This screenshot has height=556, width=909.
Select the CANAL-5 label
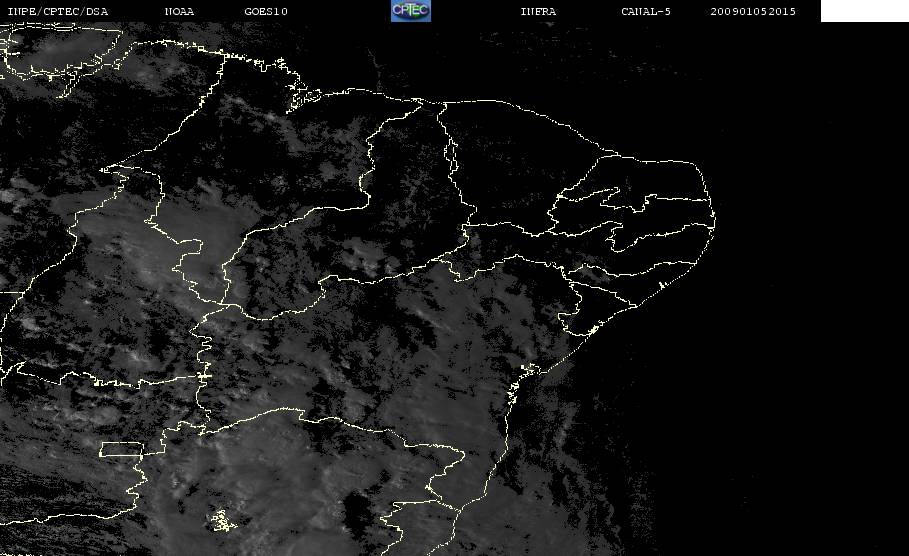click(646, 11)
